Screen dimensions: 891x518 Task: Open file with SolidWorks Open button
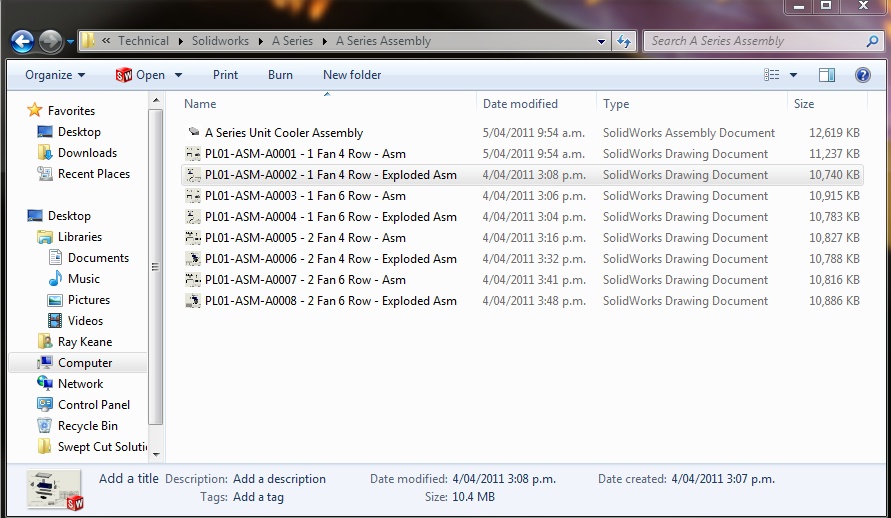[140, 75]
